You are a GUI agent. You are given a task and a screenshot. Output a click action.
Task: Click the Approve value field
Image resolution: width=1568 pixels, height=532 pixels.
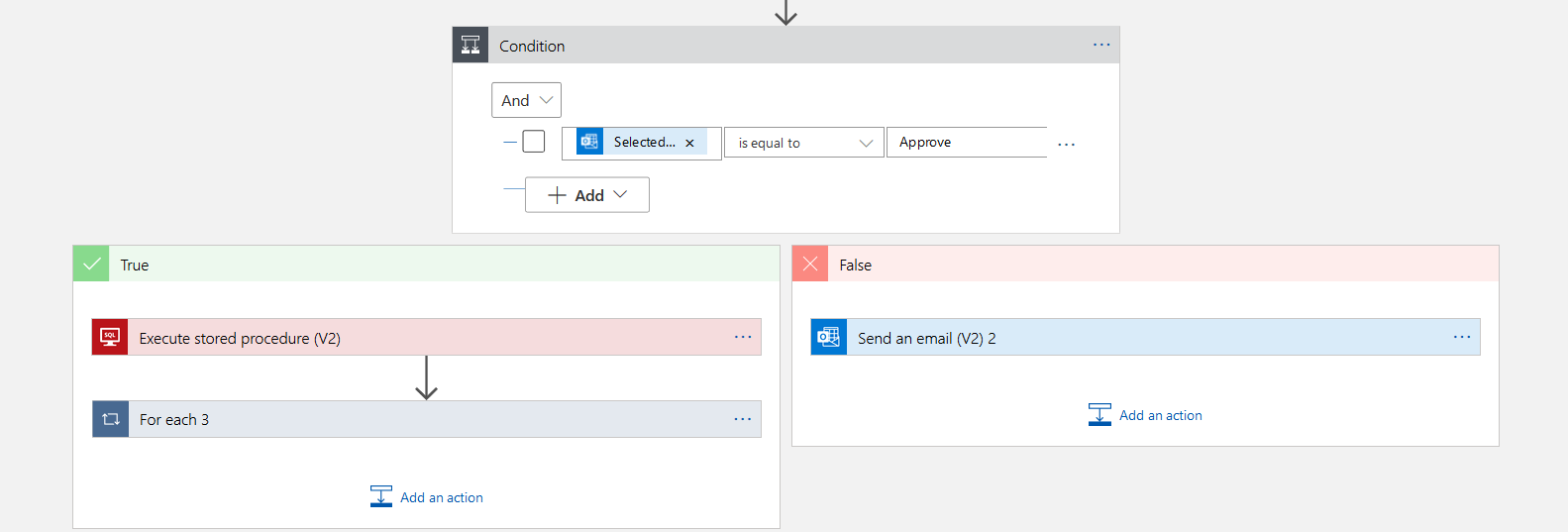[966, 143]
